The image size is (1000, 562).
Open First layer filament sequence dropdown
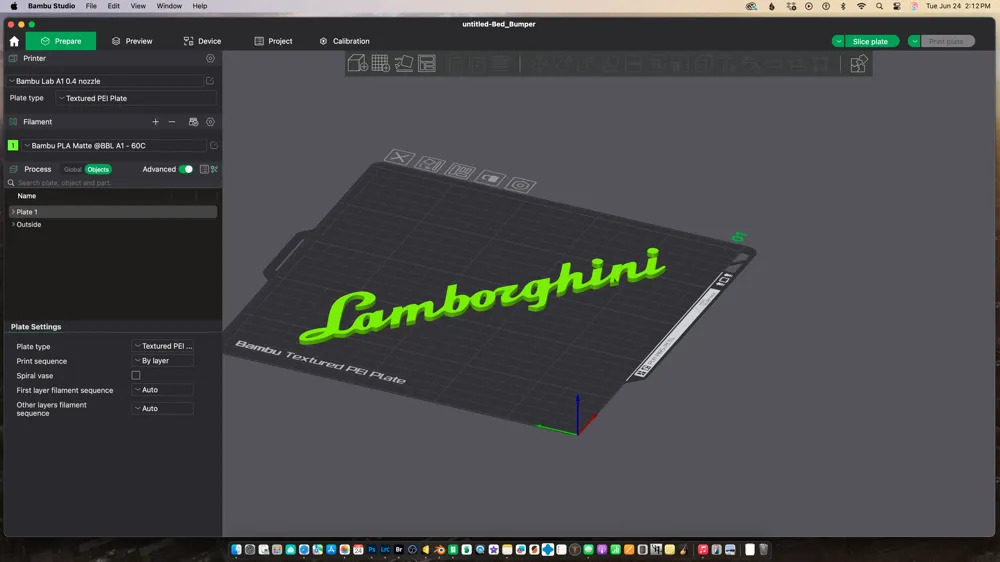click(x=163, y=390)
